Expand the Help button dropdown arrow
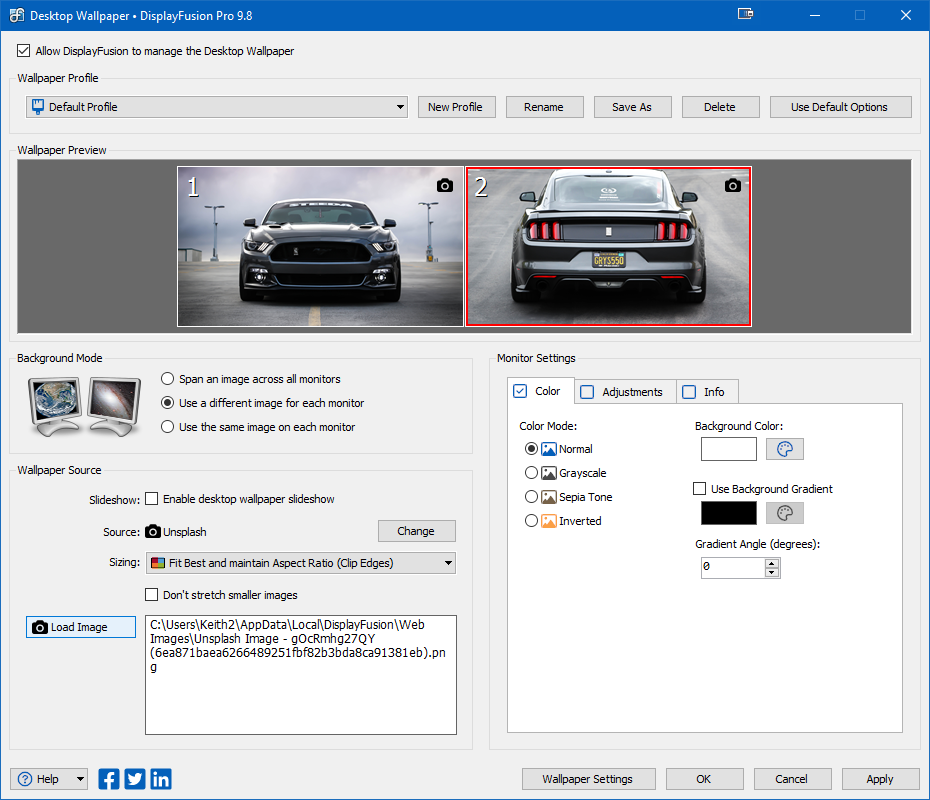The image size is (930, 800). tap(80, 779)
